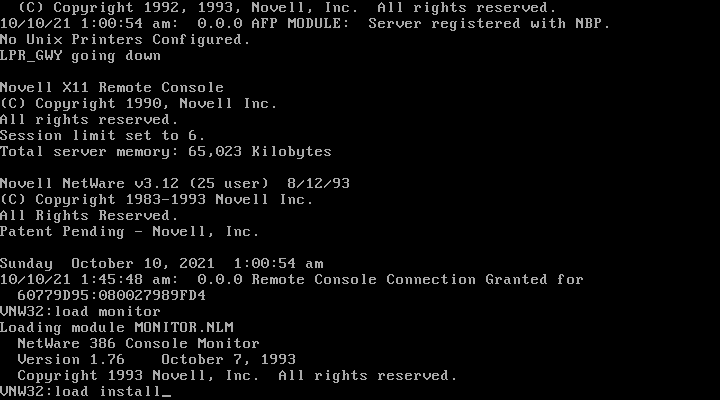Select the 'Loading module MONITOR.NLM' text

[x=117, y=328]
